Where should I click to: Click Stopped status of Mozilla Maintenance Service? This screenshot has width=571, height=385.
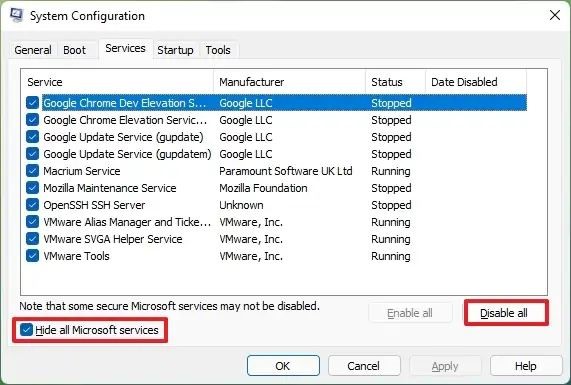pyautogui.click(x=391, y=188)
